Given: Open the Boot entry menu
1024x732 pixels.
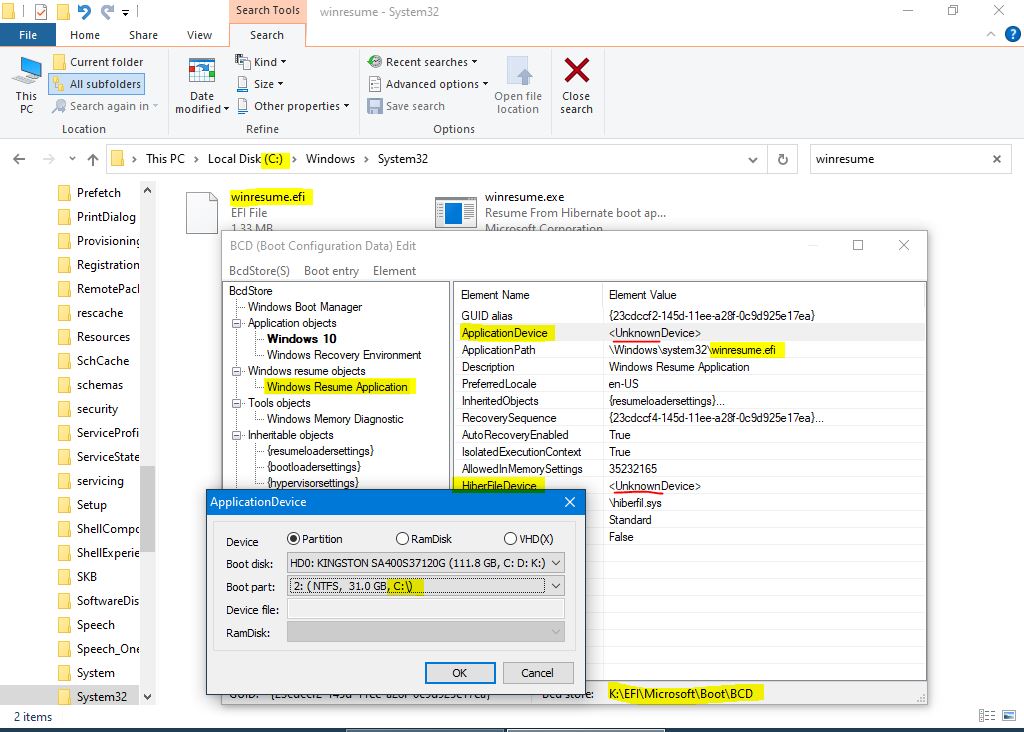Looking at the screenshot, I should (331, 271).
